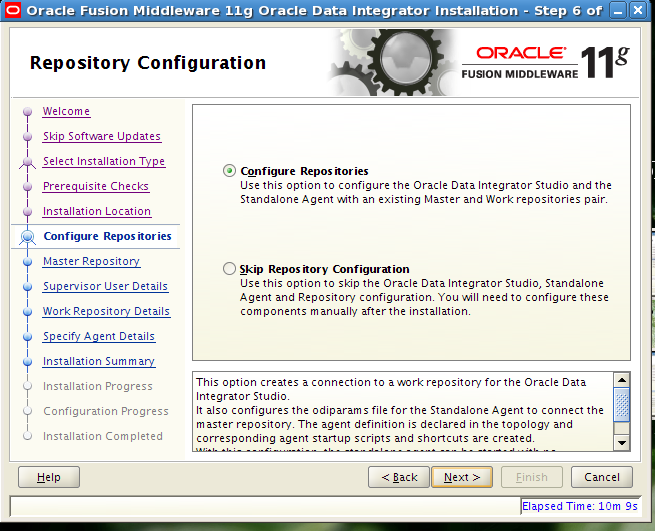655x531 pixels.
Task: Minimize the installer window
Action: (x=618, y=10)
